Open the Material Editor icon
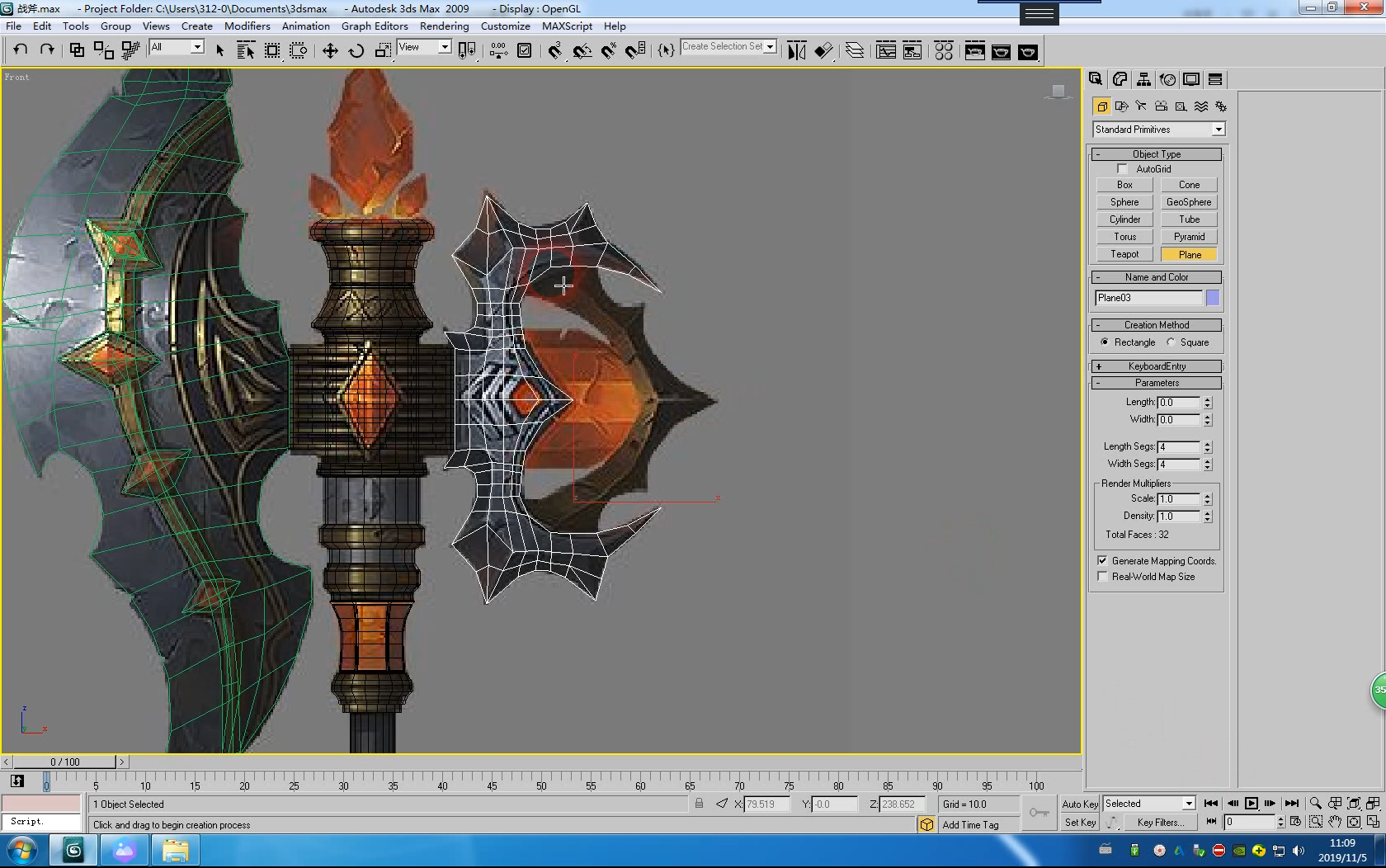 pyautogui.click(x=944, y=50)
